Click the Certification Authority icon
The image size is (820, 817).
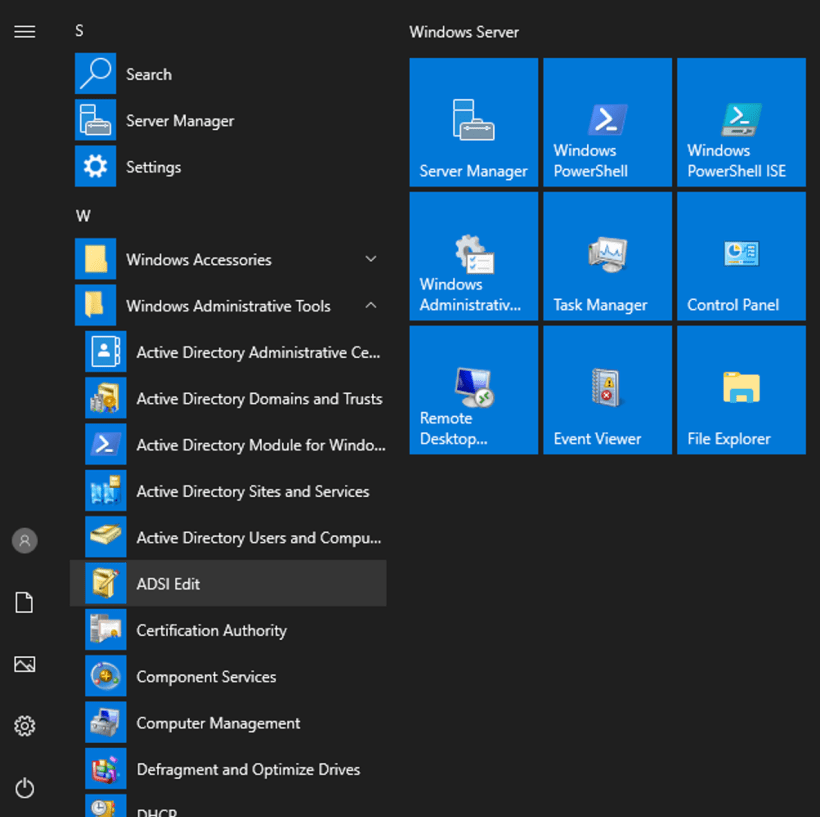pyautogui.click(x=106, y=629)
